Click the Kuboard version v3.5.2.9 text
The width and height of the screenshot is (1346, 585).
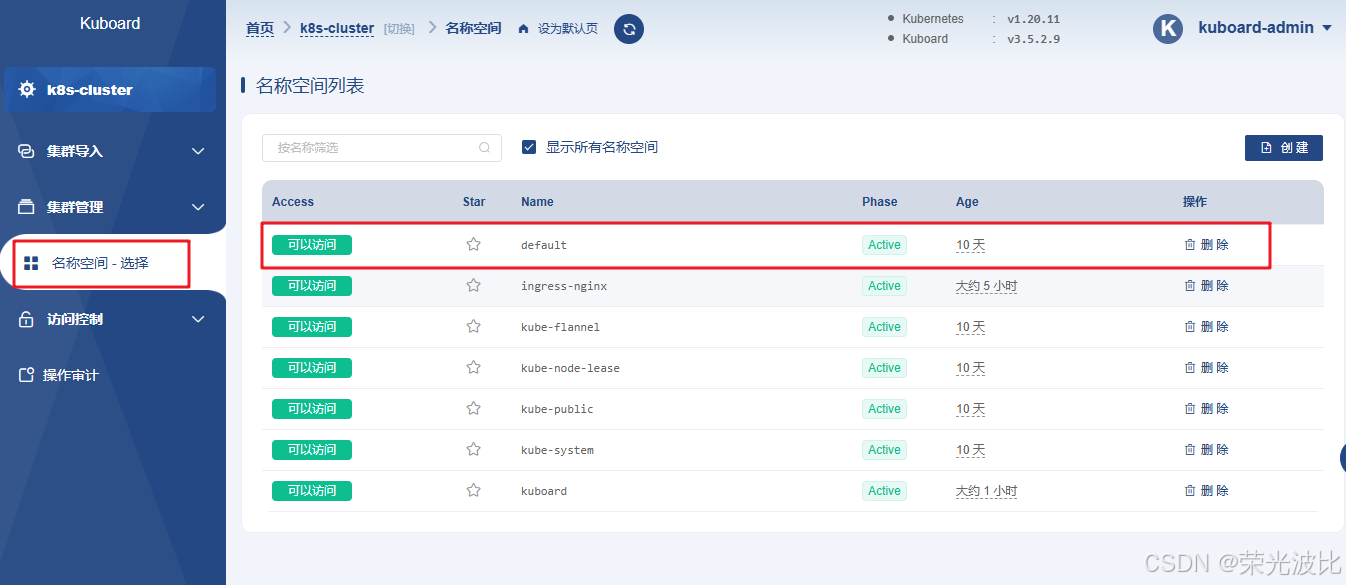1033,39
